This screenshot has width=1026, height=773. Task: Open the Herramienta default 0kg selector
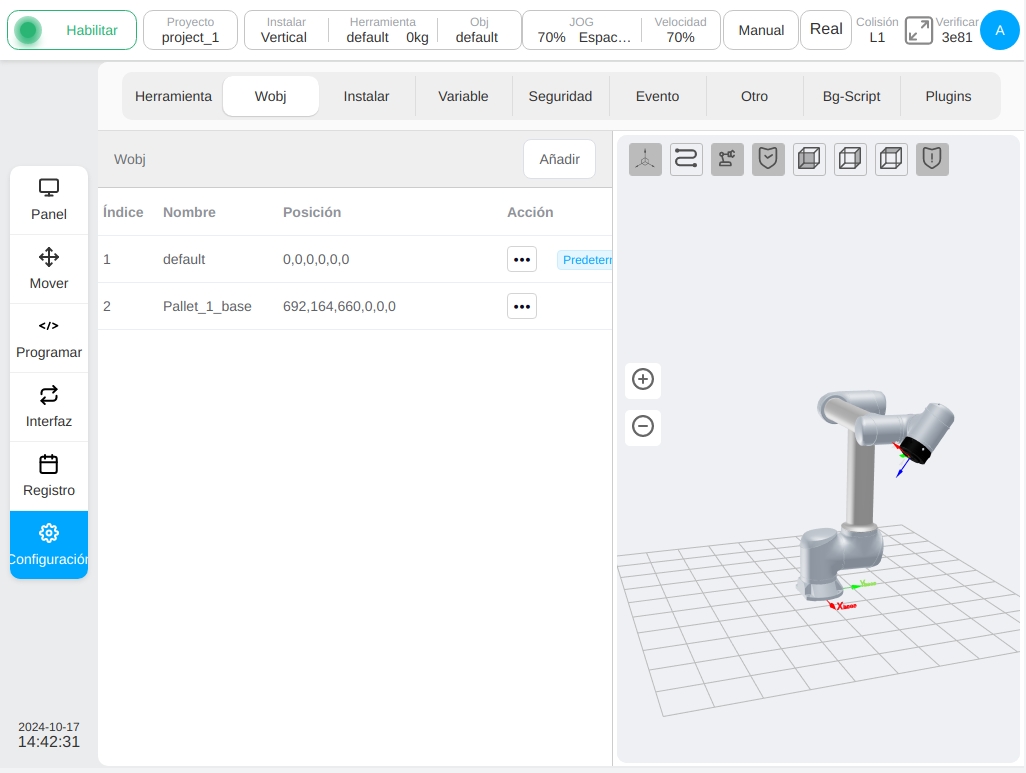(385, 30)
